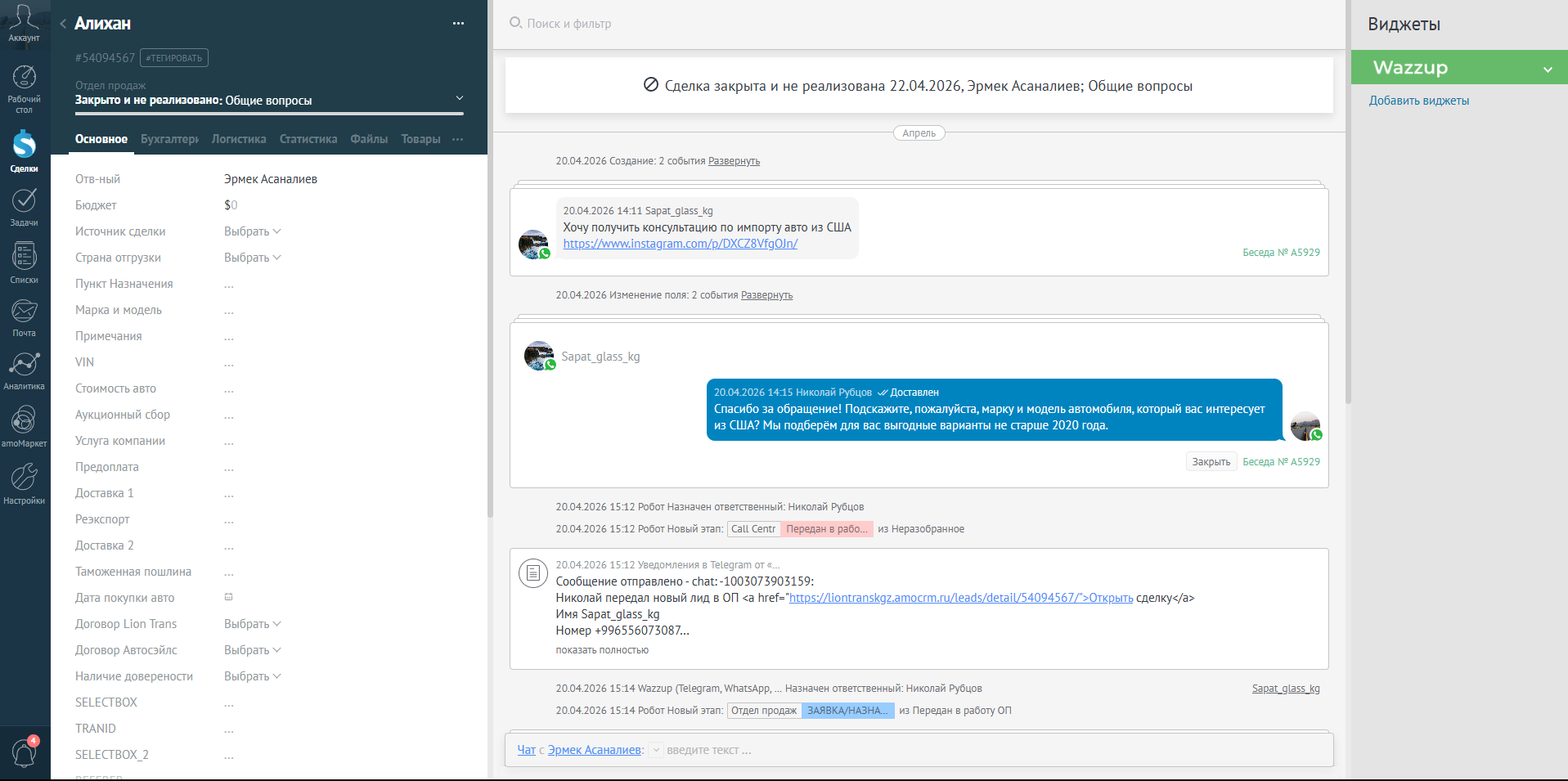Show more tabs via the tab ellipsis
This screenshot has width=1568, height=781.
458,139
